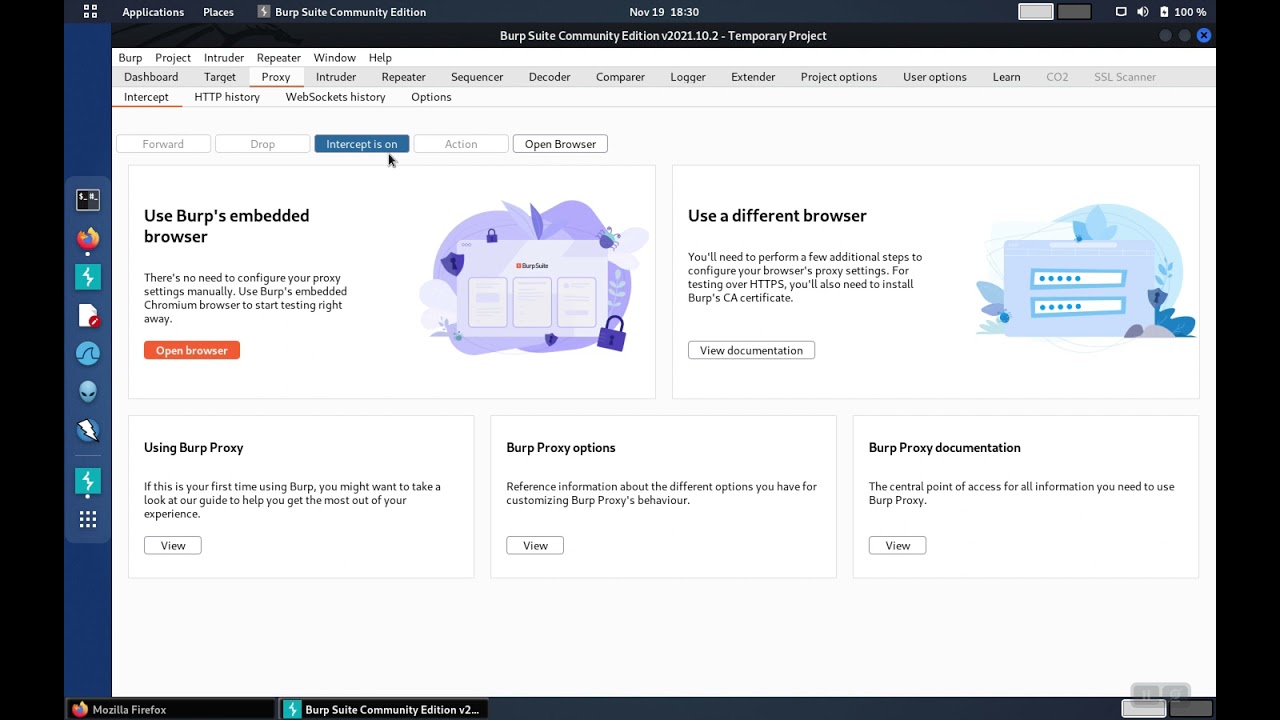Viewport: 1280px width, 720px height.
Task: Open the Decoder tab
Action: pos(550,77)
